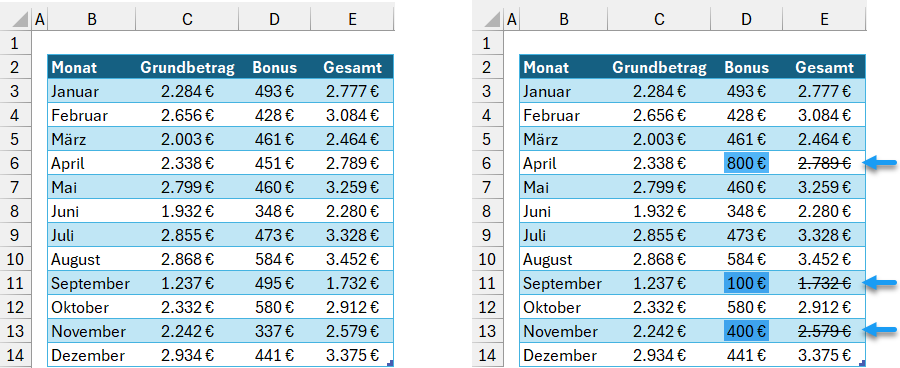Select column D header in the left sheet

pyautogui.click(x=274, y=20)
